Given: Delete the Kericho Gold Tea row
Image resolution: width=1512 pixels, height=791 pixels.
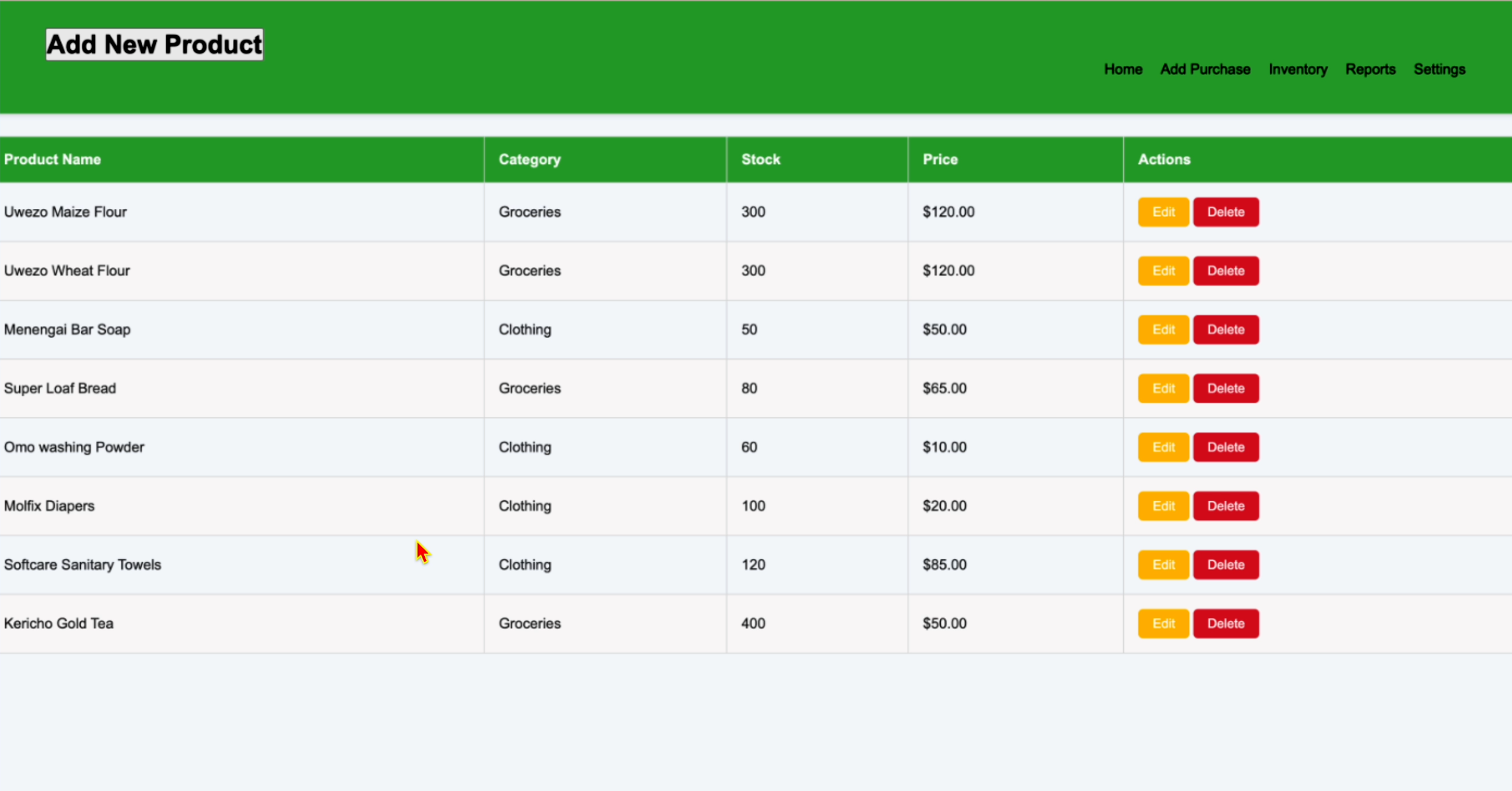Looking at the screenshot, I should coord(1225,623).
